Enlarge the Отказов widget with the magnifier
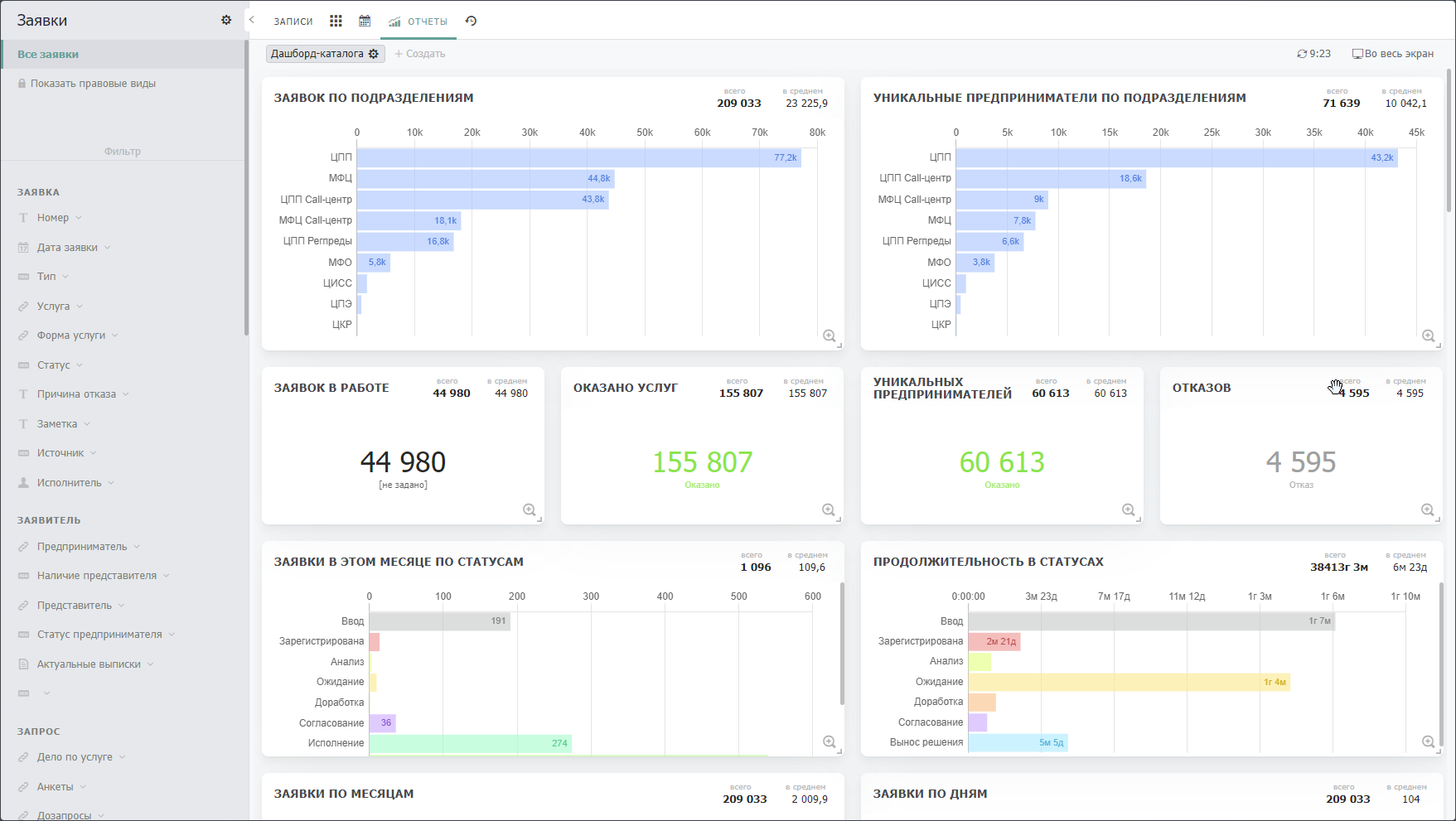The width and height of the screenshot is (1456, 821). click(1427, 510)
